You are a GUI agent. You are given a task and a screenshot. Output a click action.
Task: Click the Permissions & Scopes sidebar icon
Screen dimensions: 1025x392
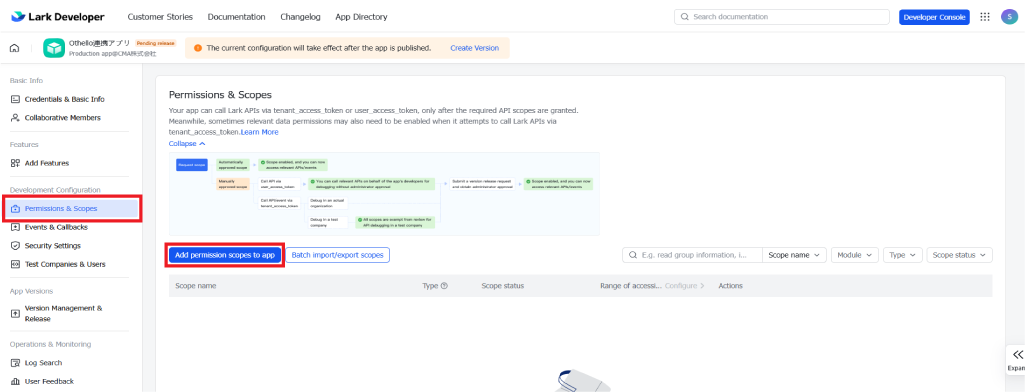pos(16,208)
